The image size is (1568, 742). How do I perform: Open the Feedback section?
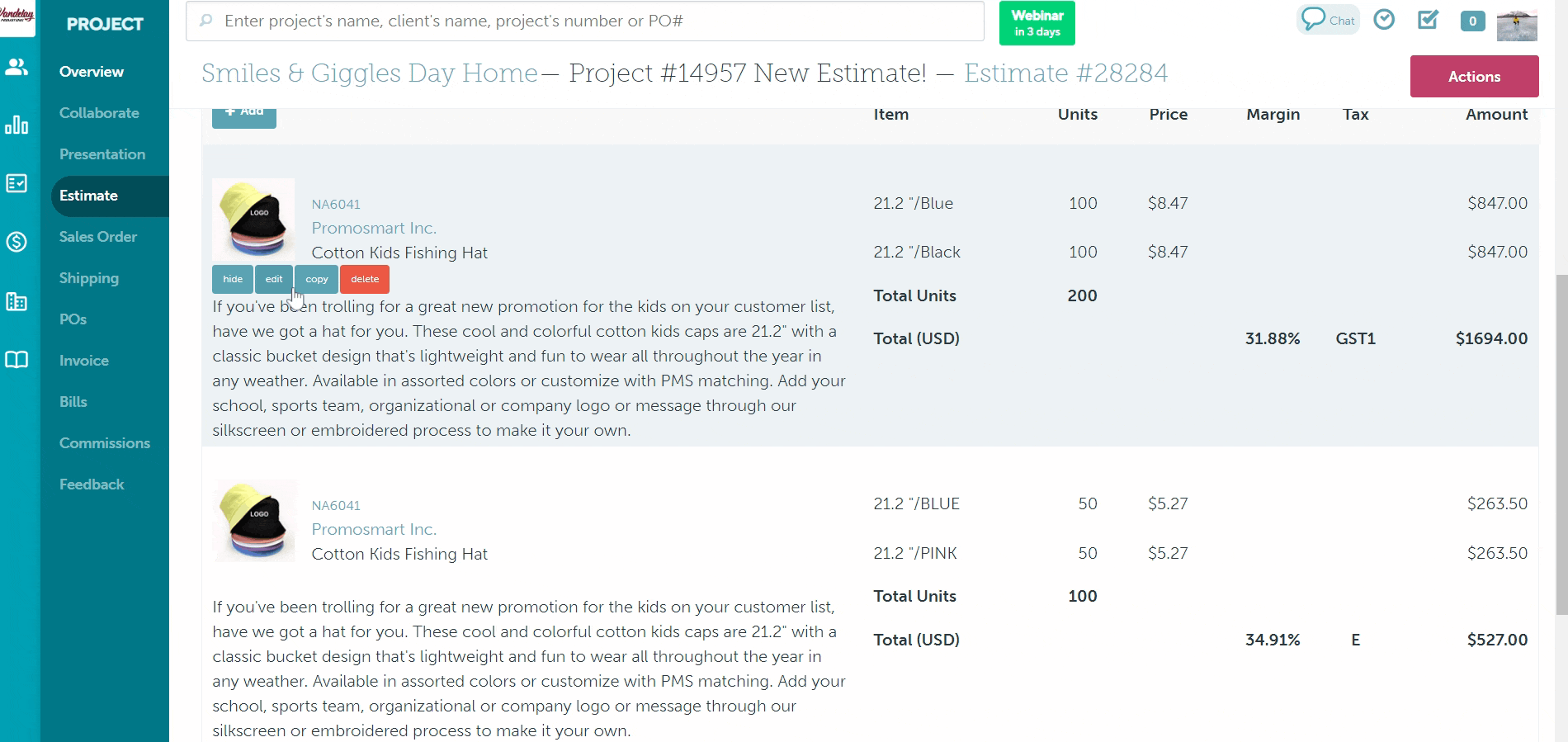[92, 484]
